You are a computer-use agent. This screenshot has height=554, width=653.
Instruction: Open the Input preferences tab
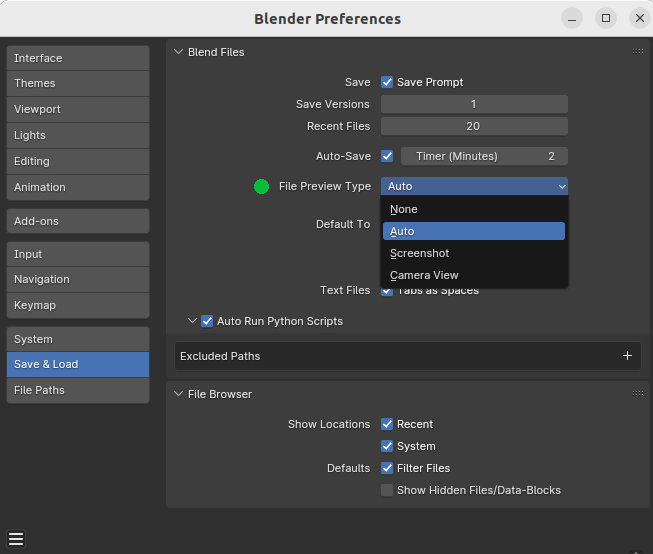(78, 254)
